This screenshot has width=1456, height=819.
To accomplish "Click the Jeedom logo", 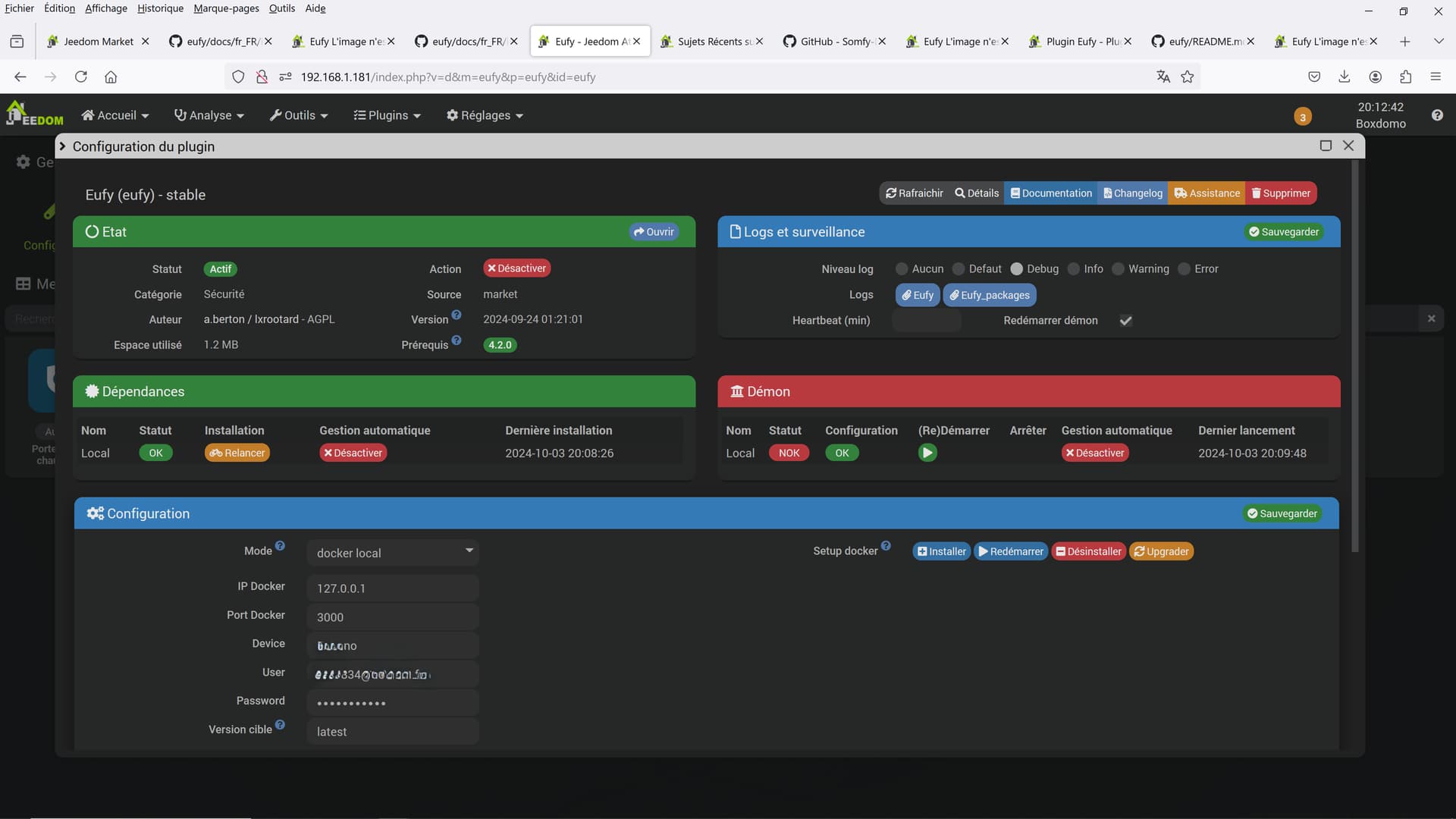I will (35, 114).
